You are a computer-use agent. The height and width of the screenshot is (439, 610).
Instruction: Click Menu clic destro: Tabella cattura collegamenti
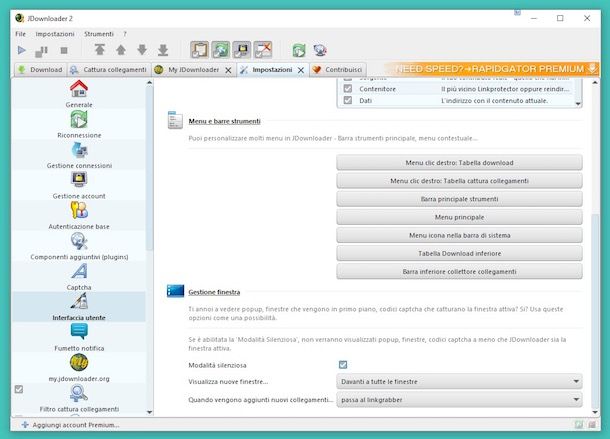(x=459, y=181)
